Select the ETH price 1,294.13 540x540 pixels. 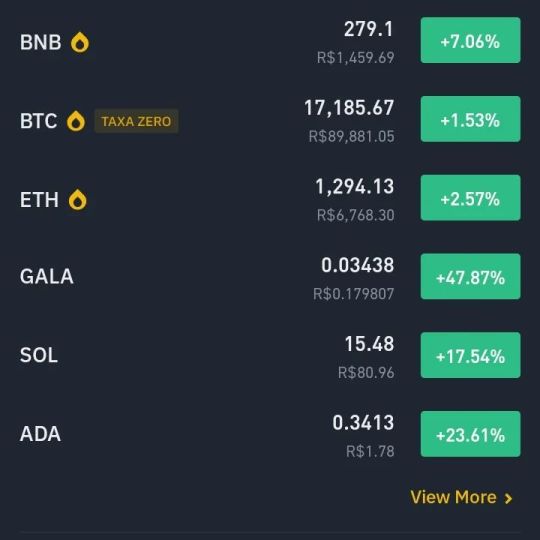pyautogui.click(x=355, y=187)
